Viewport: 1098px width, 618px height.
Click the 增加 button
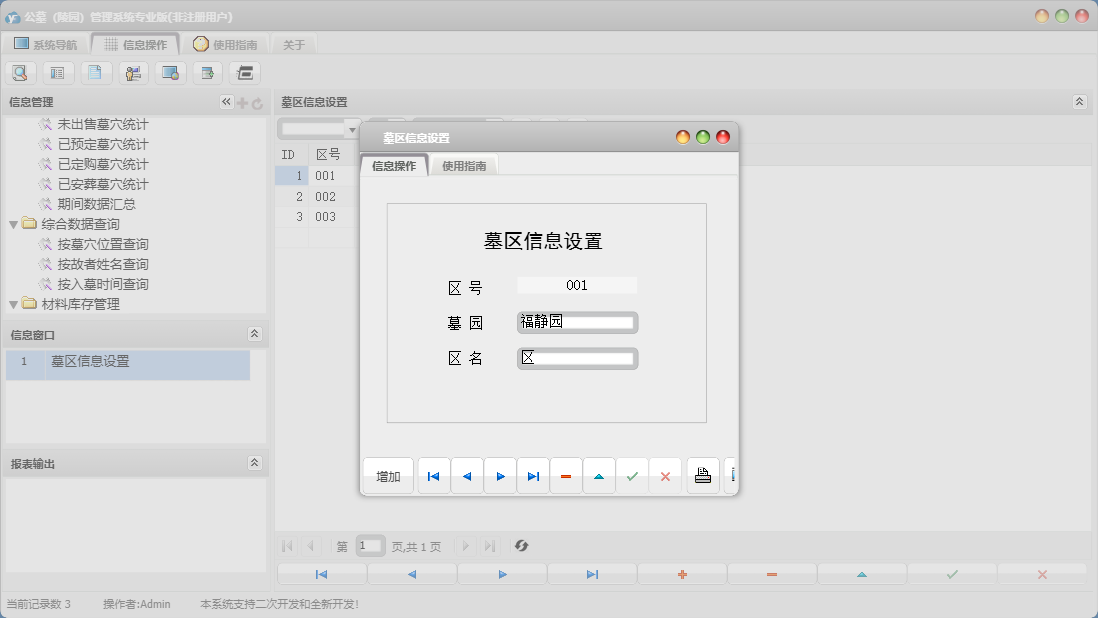pyautogui.click(x=388, y=477)
